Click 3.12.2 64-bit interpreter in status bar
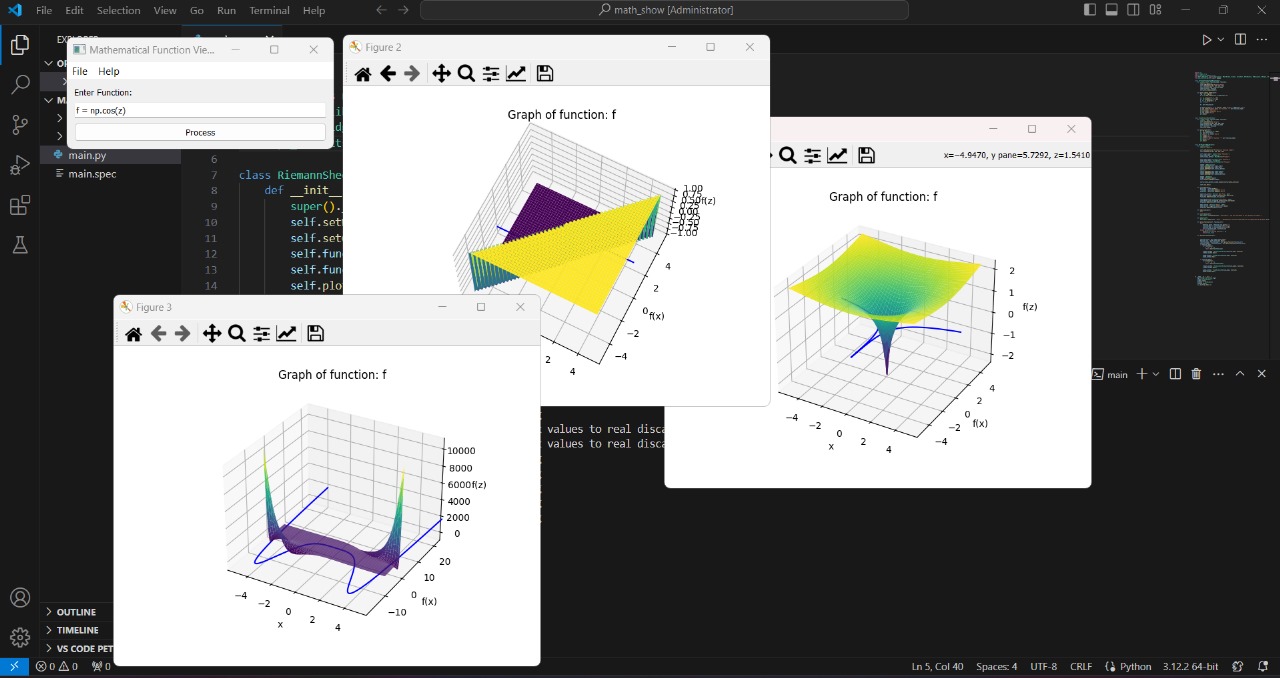This screenshot has width=1280, height=678. [x=1190, y=667]
